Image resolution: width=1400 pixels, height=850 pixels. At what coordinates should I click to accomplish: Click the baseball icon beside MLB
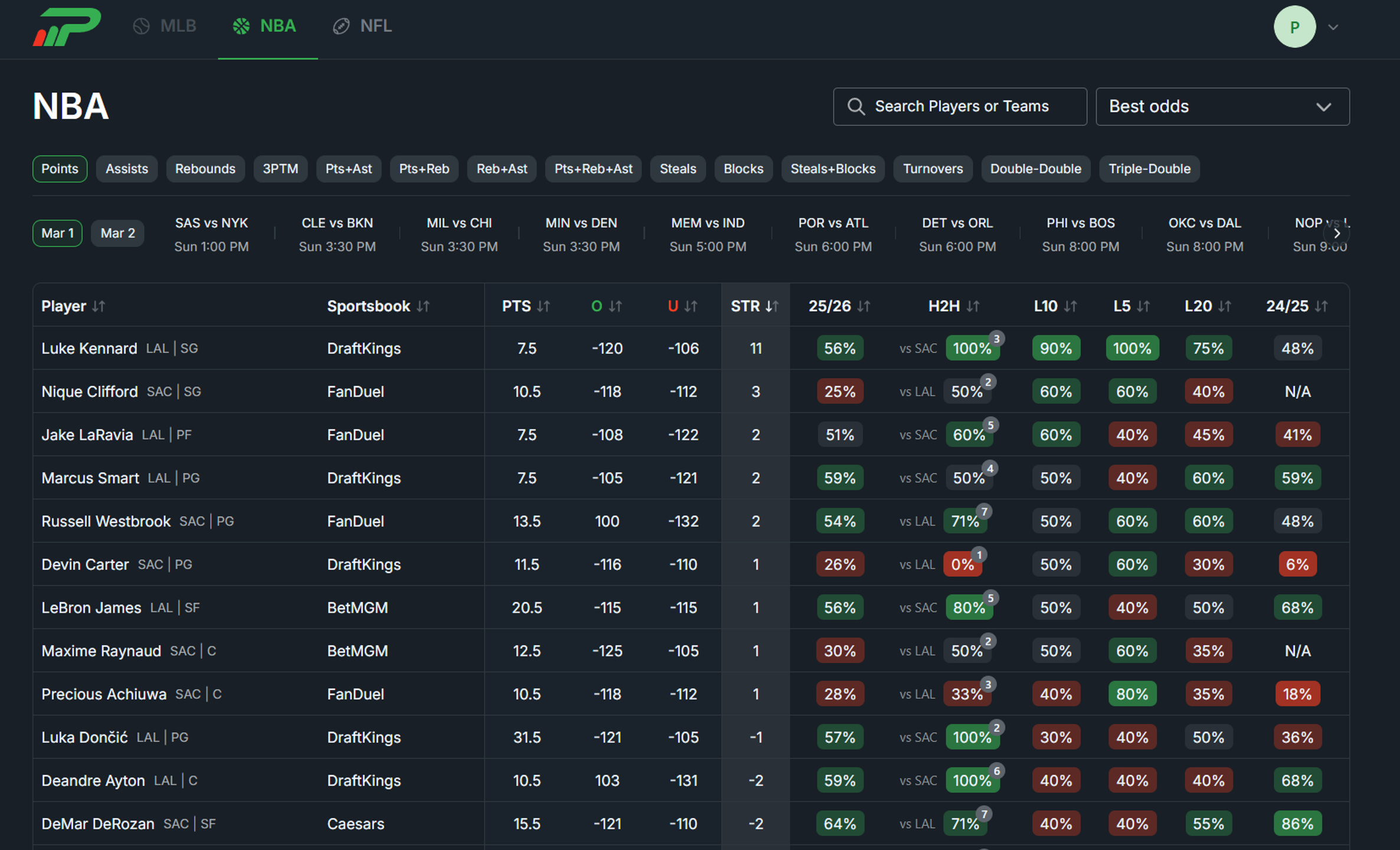pyautogui.click(x=142, y=26)
